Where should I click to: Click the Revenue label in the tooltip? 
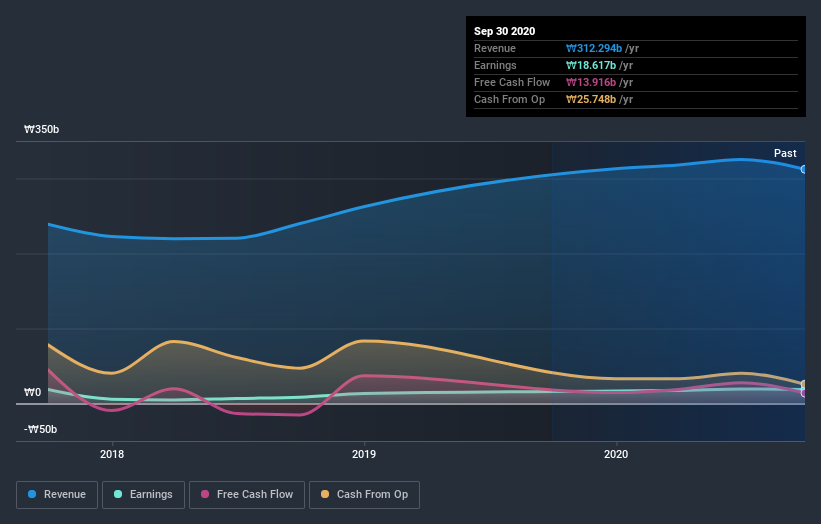(495, 48)
